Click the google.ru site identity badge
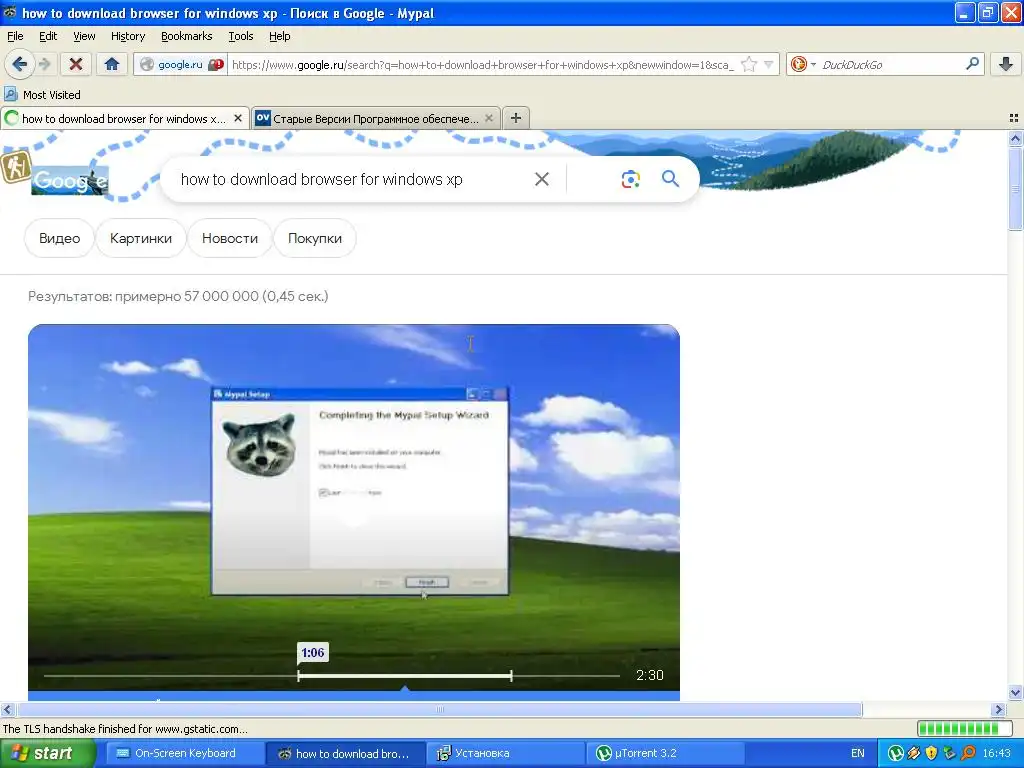Viewport: 1024px width, 768px height. click(x=180, y=65)
